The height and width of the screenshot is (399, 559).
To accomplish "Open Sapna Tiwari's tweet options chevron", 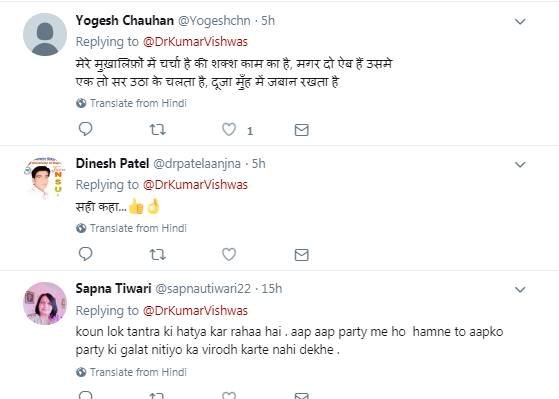I will tap(520, 290).
